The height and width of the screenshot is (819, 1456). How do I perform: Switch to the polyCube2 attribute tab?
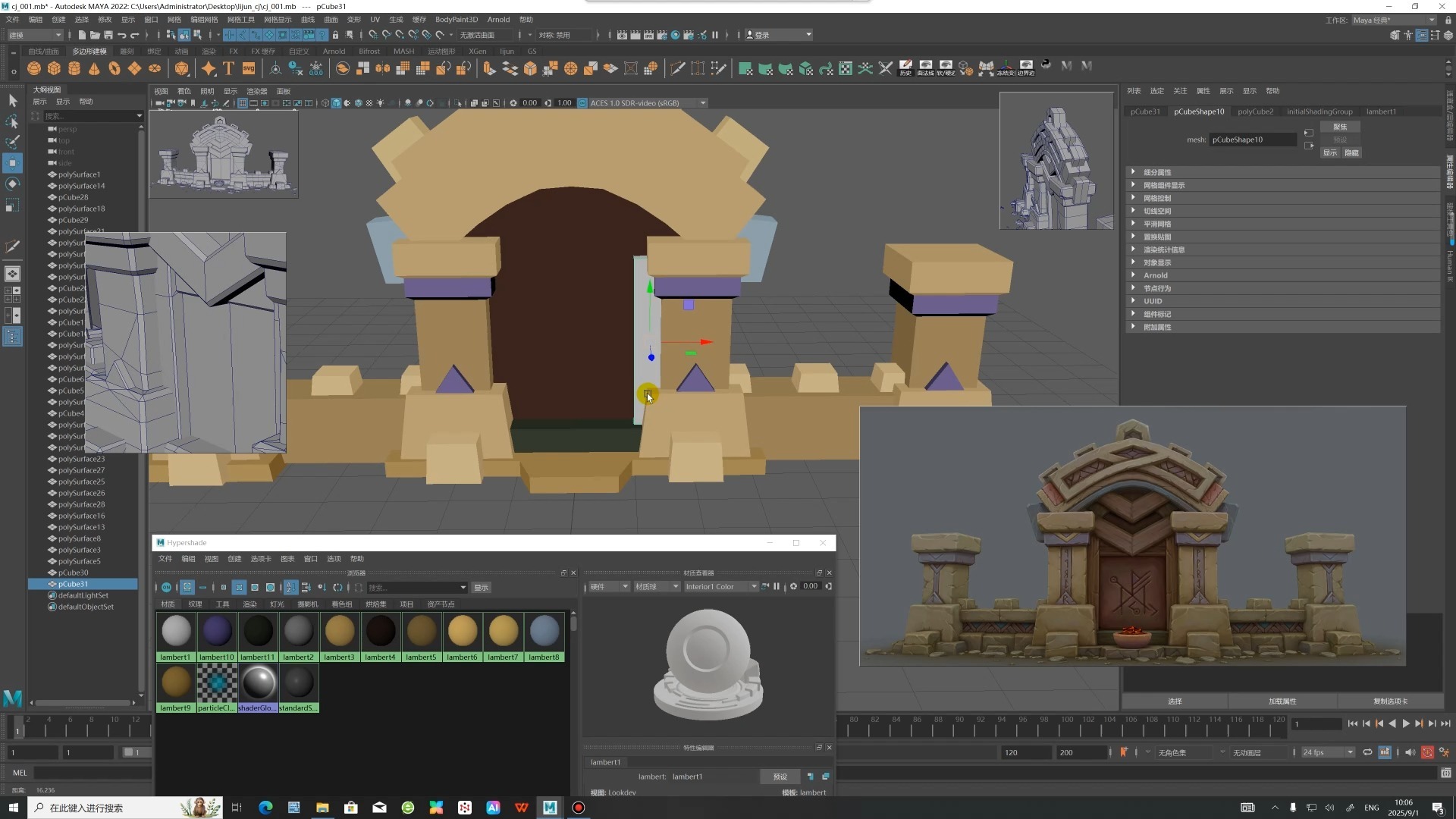coord(1255,111)
